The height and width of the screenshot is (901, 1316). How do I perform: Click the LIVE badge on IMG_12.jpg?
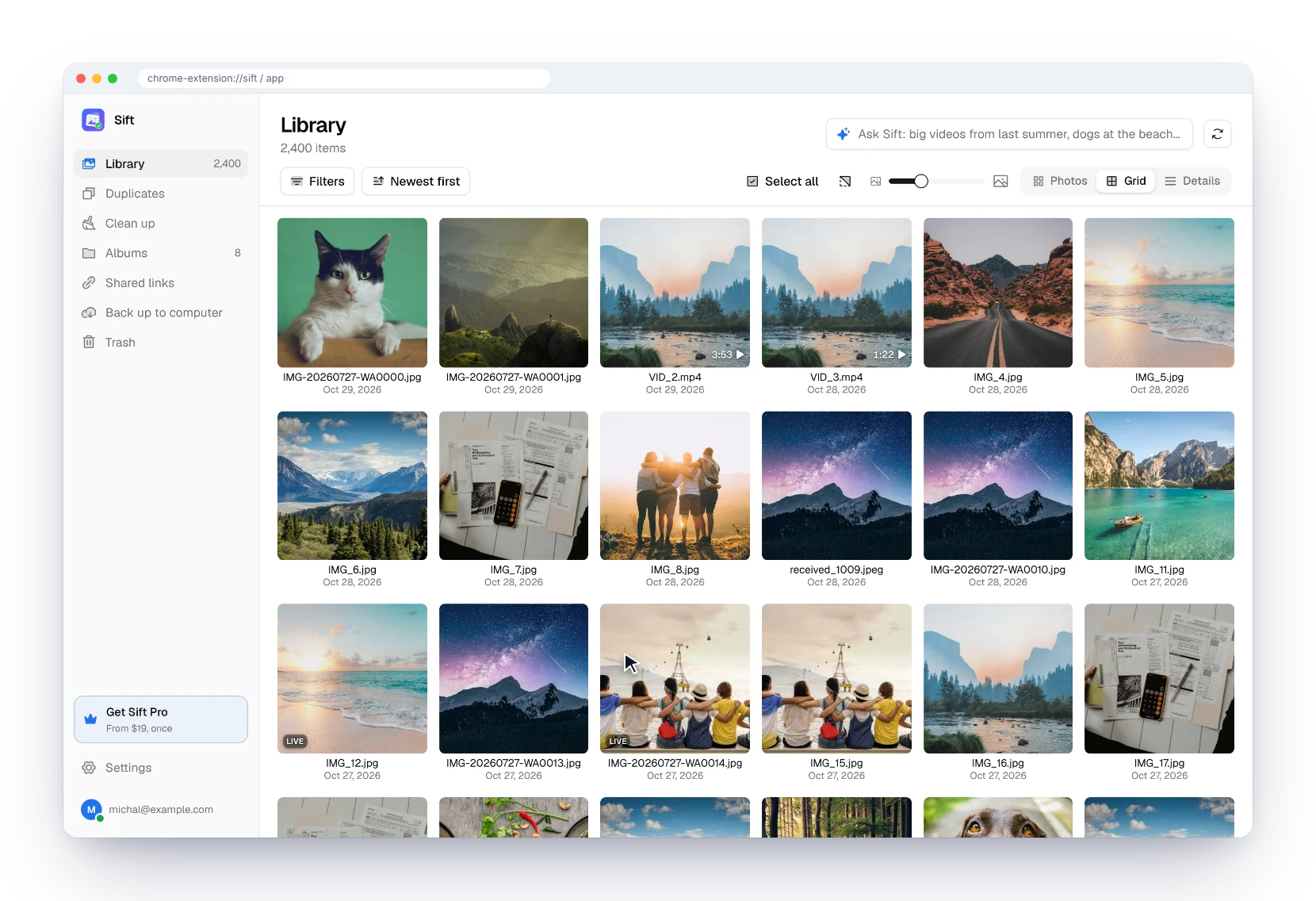pos(295,742)
